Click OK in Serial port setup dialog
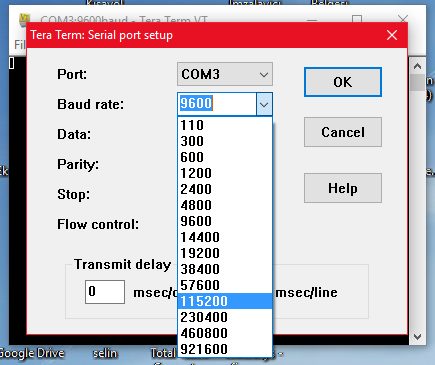This screenshot has height=365, width=435. tap(343, 82)
